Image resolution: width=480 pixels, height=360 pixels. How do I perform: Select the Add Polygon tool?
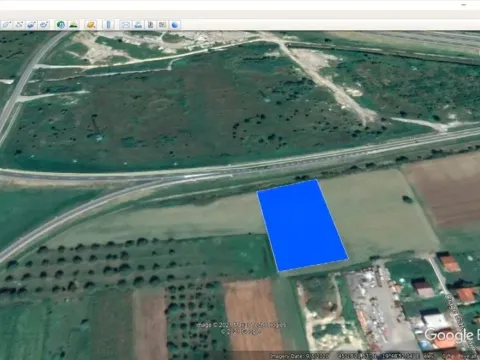[7, 25]
